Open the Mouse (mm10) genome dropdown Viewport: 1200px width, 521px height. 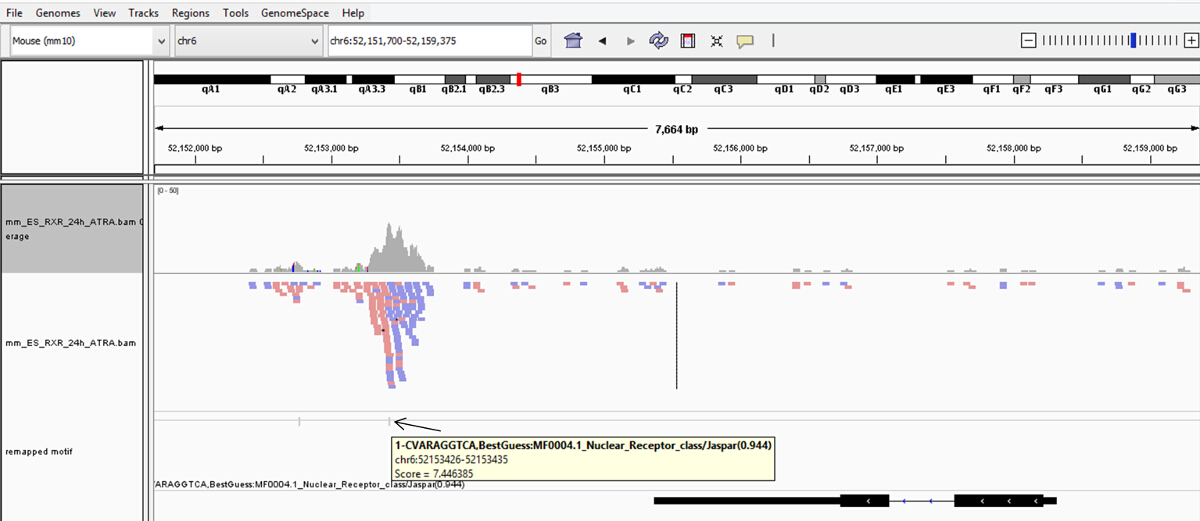[89, 41]
